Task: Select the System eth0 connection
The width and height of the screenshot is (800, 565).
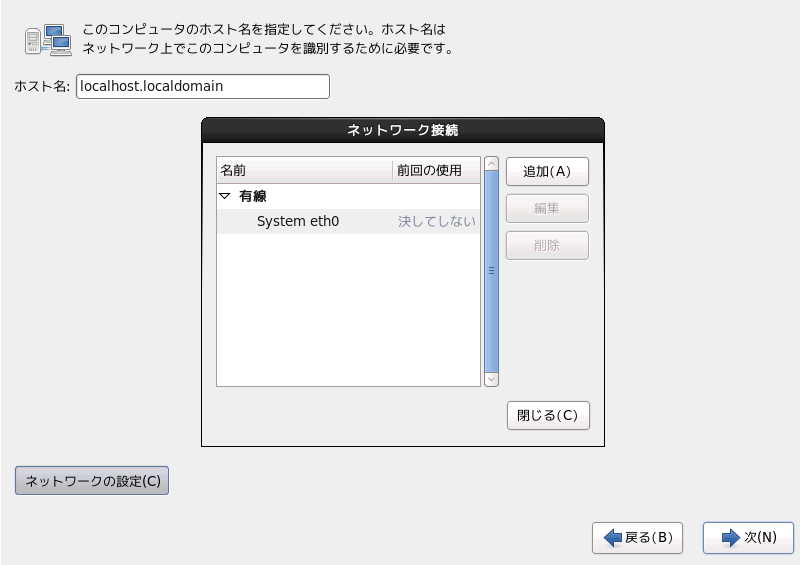Action: pos(298,221)
